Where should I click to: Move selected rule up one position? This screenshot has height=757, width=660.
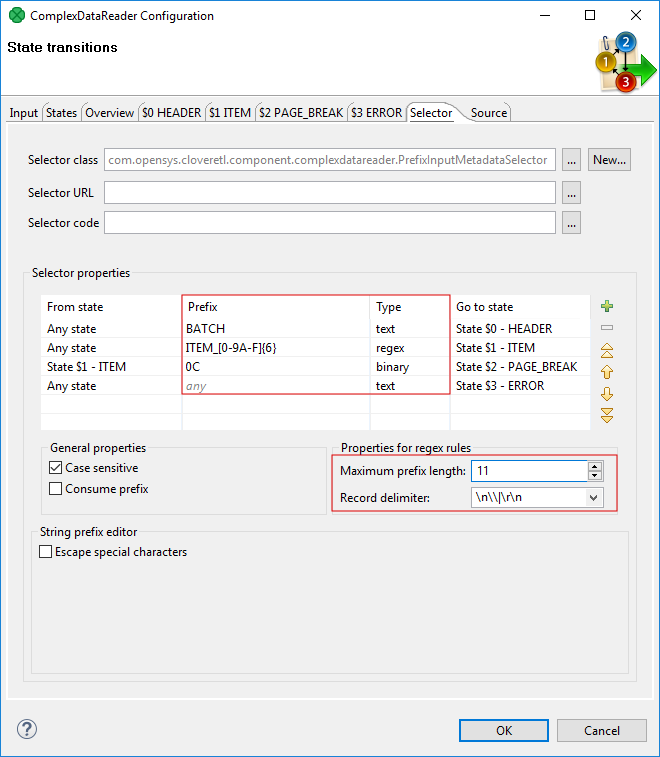(607, 372)
